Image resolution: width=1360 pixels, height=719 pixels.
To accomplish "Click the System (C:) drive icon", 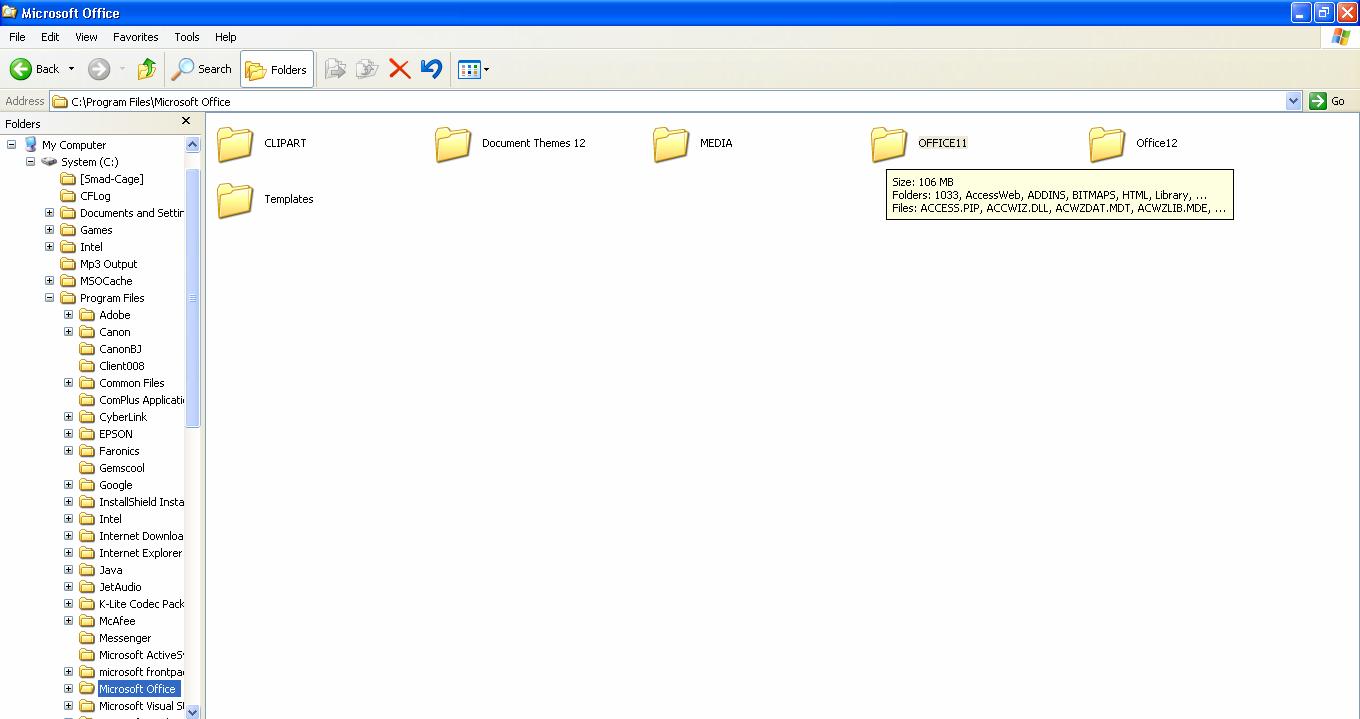I will tap(49, 161).
